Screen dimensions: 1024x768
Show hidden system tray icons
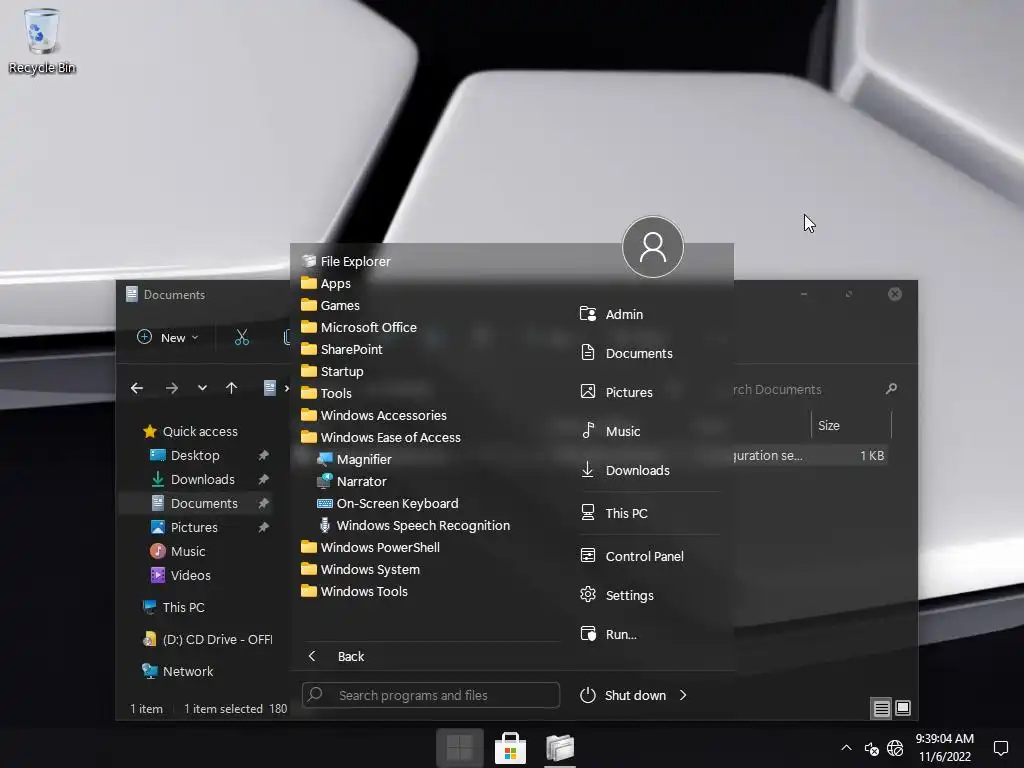846,748
